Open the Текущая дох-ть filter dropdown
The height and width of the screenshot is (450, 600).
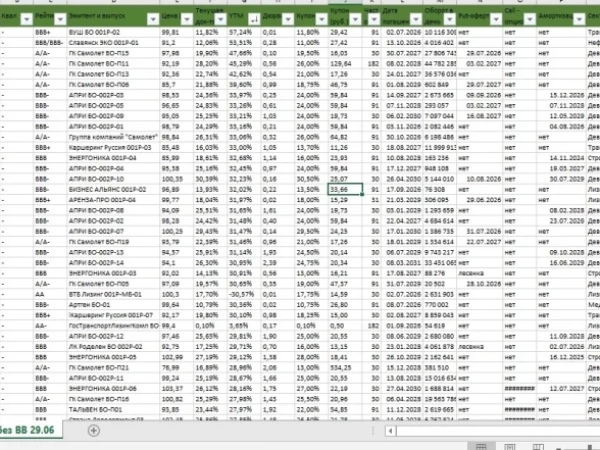click(220, 19)
